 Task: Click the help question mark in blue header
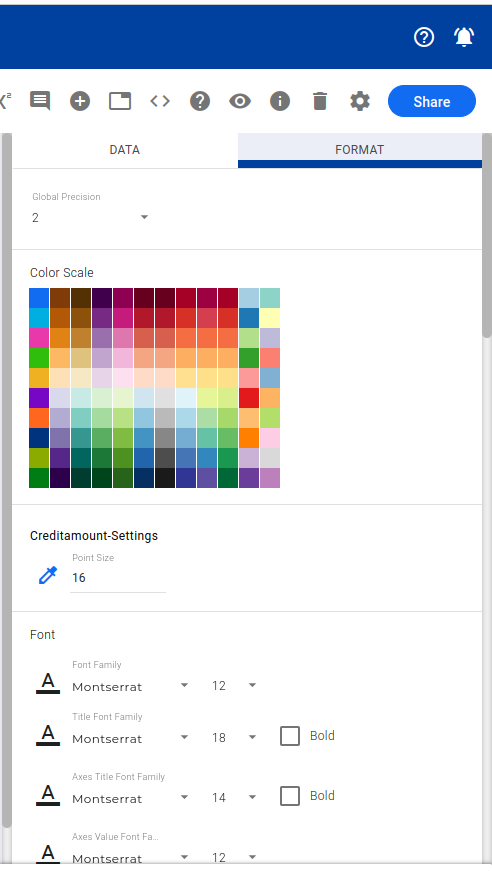click(x=424, y=37)
